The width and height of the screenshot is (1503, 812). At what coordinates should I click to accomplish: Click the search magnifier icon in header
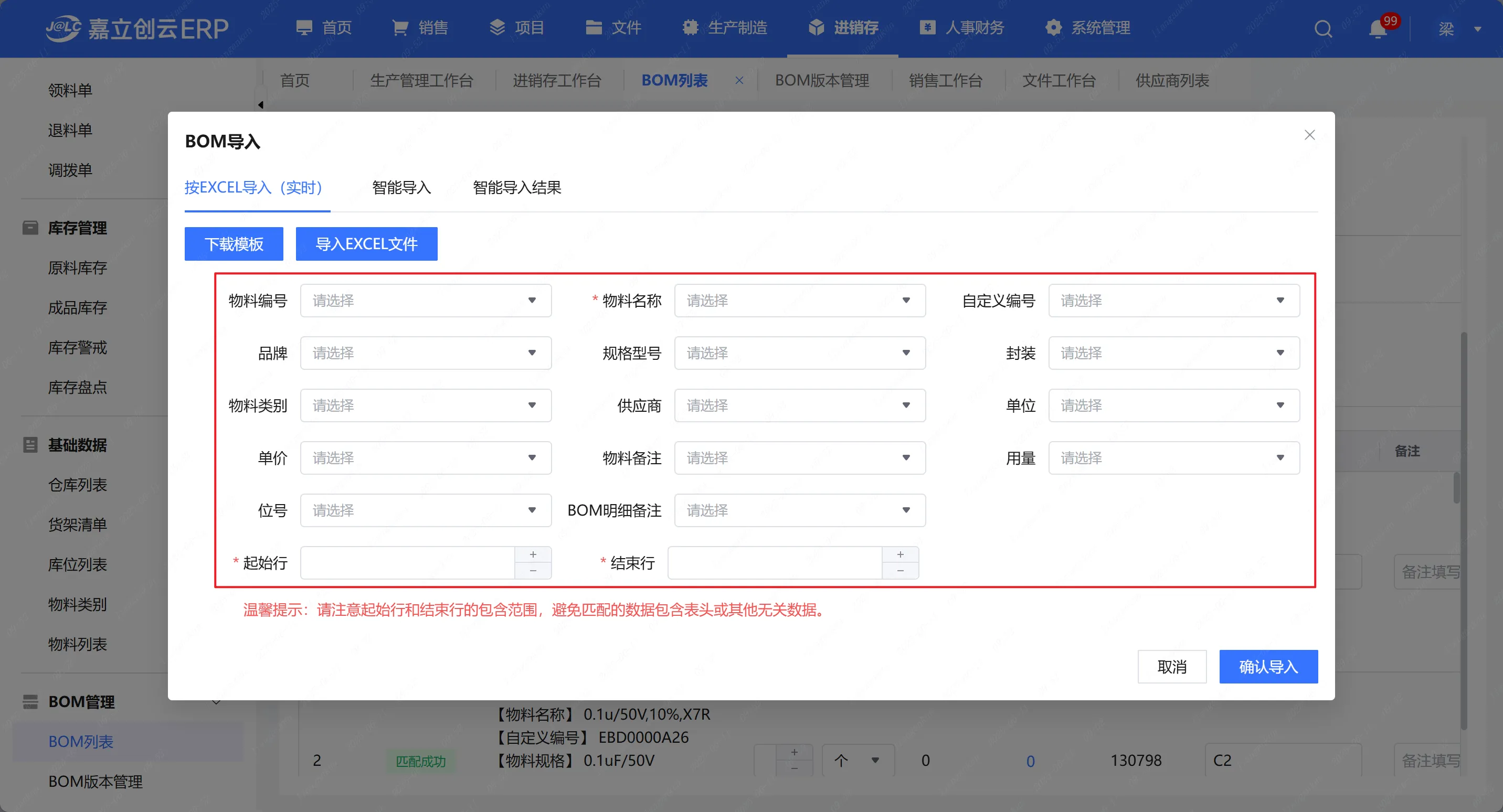click(1322, 28)
